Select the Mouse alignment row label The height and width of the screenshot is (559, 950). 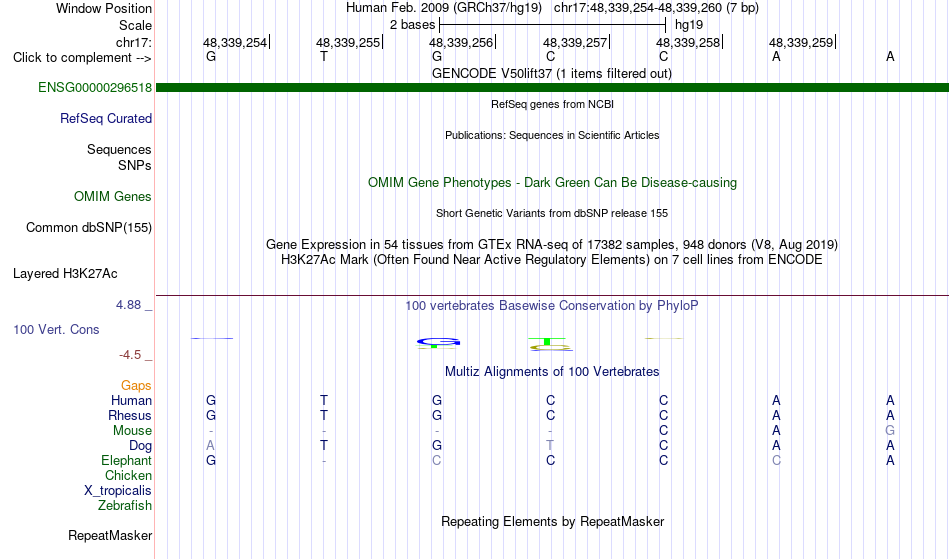[132, 431]
